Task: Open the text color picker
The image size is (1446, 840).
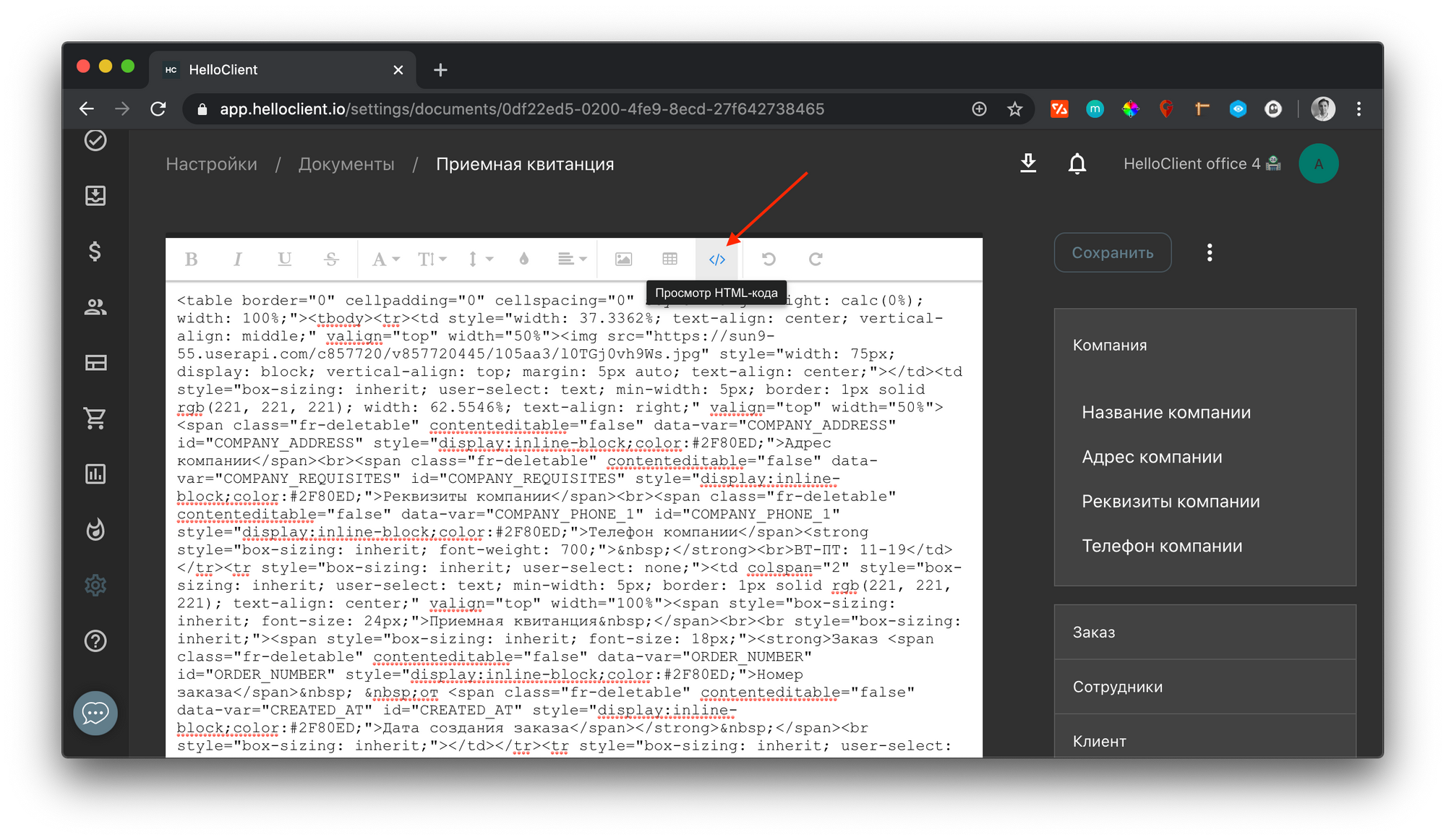Action: [x=524, y=259]
